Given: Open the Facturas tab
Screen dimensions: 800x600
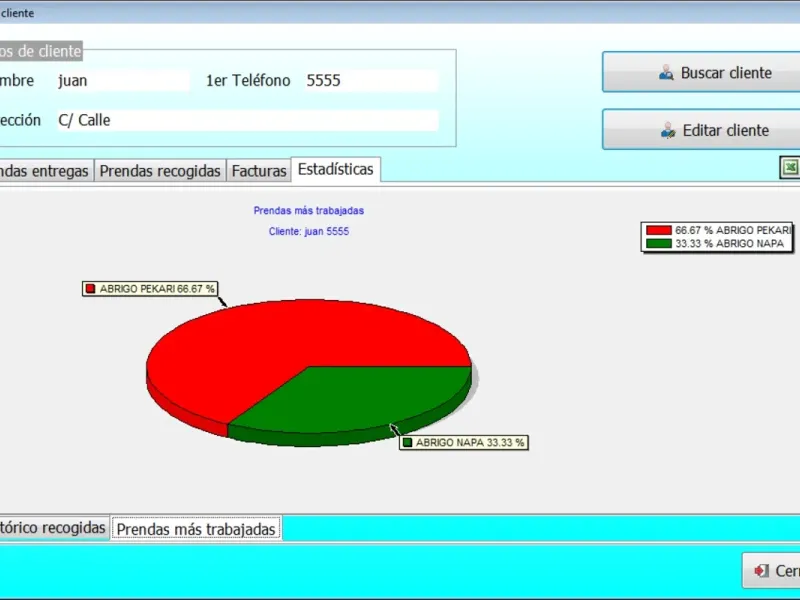Looking at the screenshot, I should pos(259,171).
